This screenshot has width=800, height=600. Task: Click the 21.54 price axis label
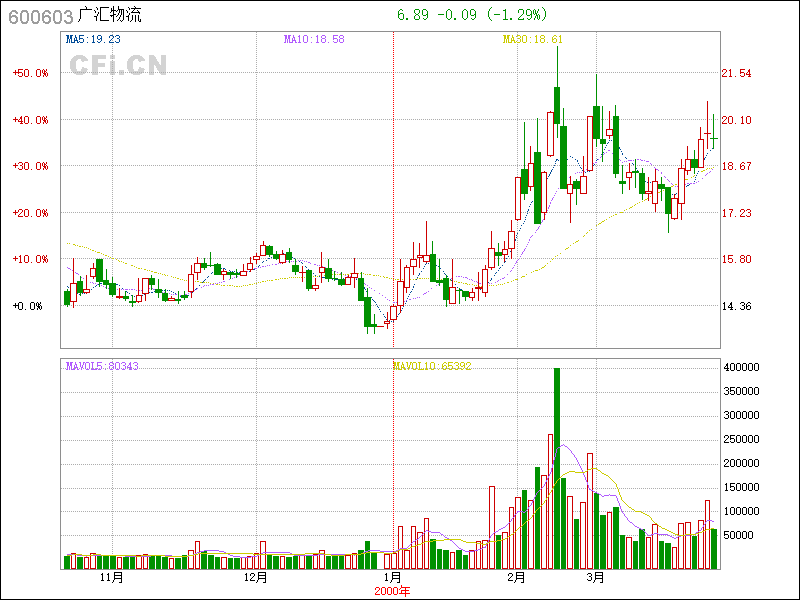pos(737,73)
